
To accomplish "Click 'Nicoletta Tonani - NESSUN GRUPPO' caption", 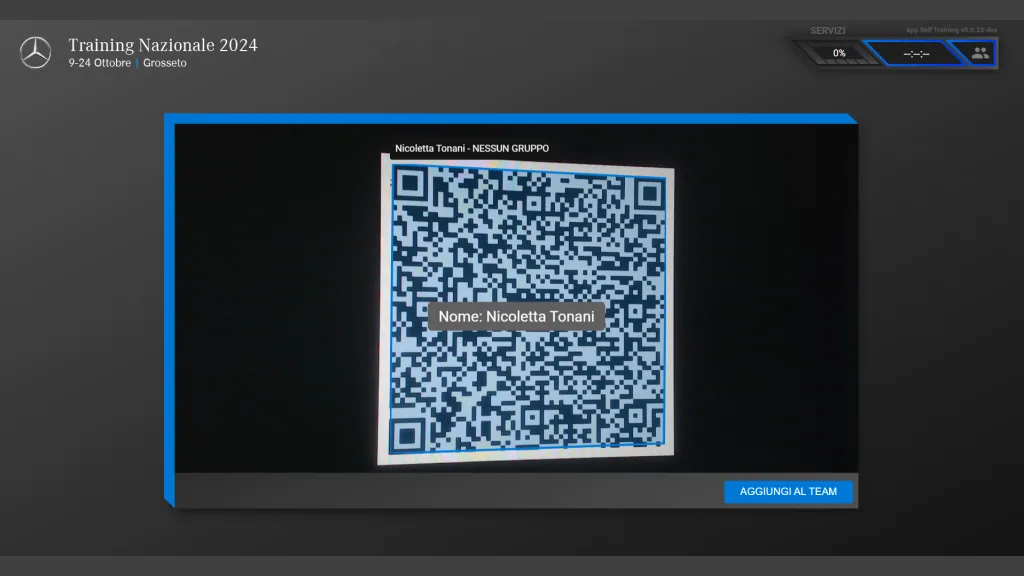I will coord(472,148).
